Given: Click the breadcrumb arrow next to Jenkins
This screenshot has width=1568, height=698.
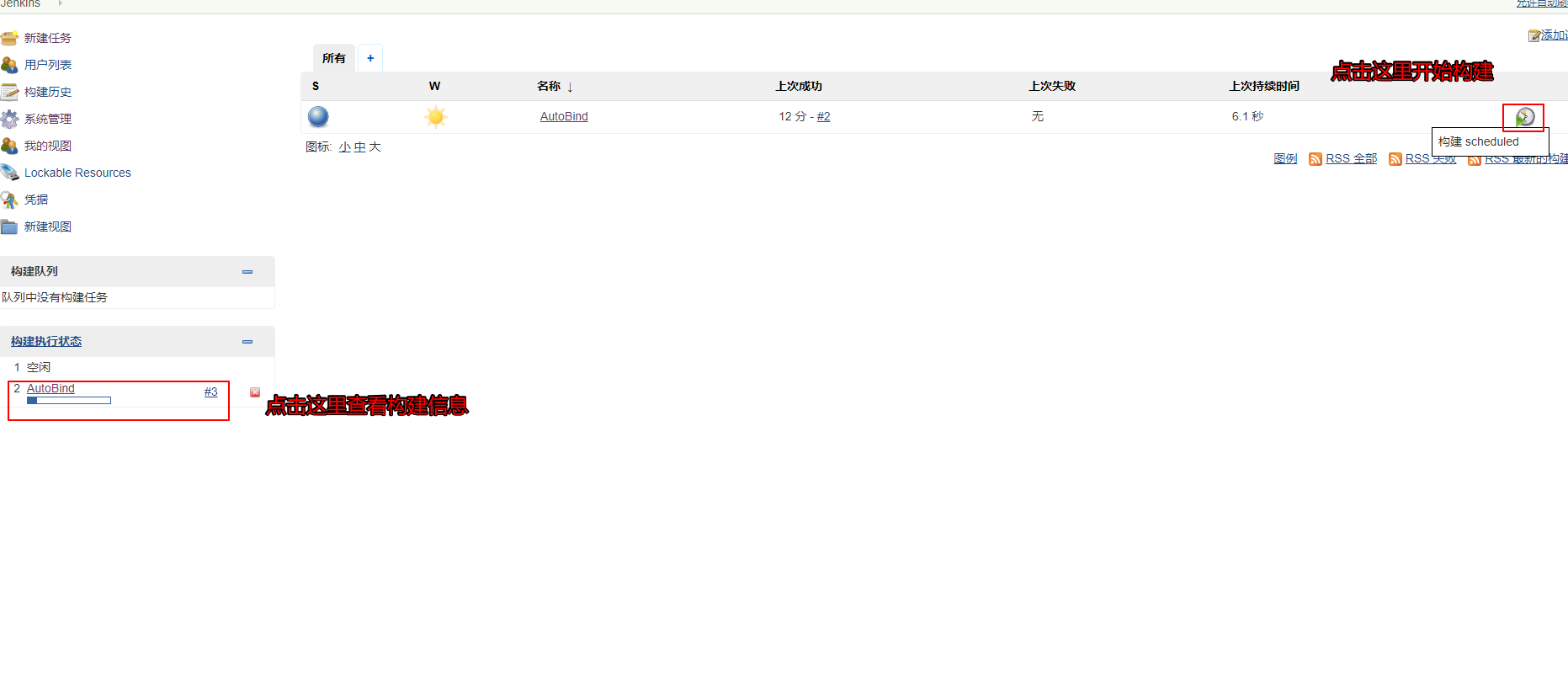Looking at the screenshot, I should coord(61,3).
